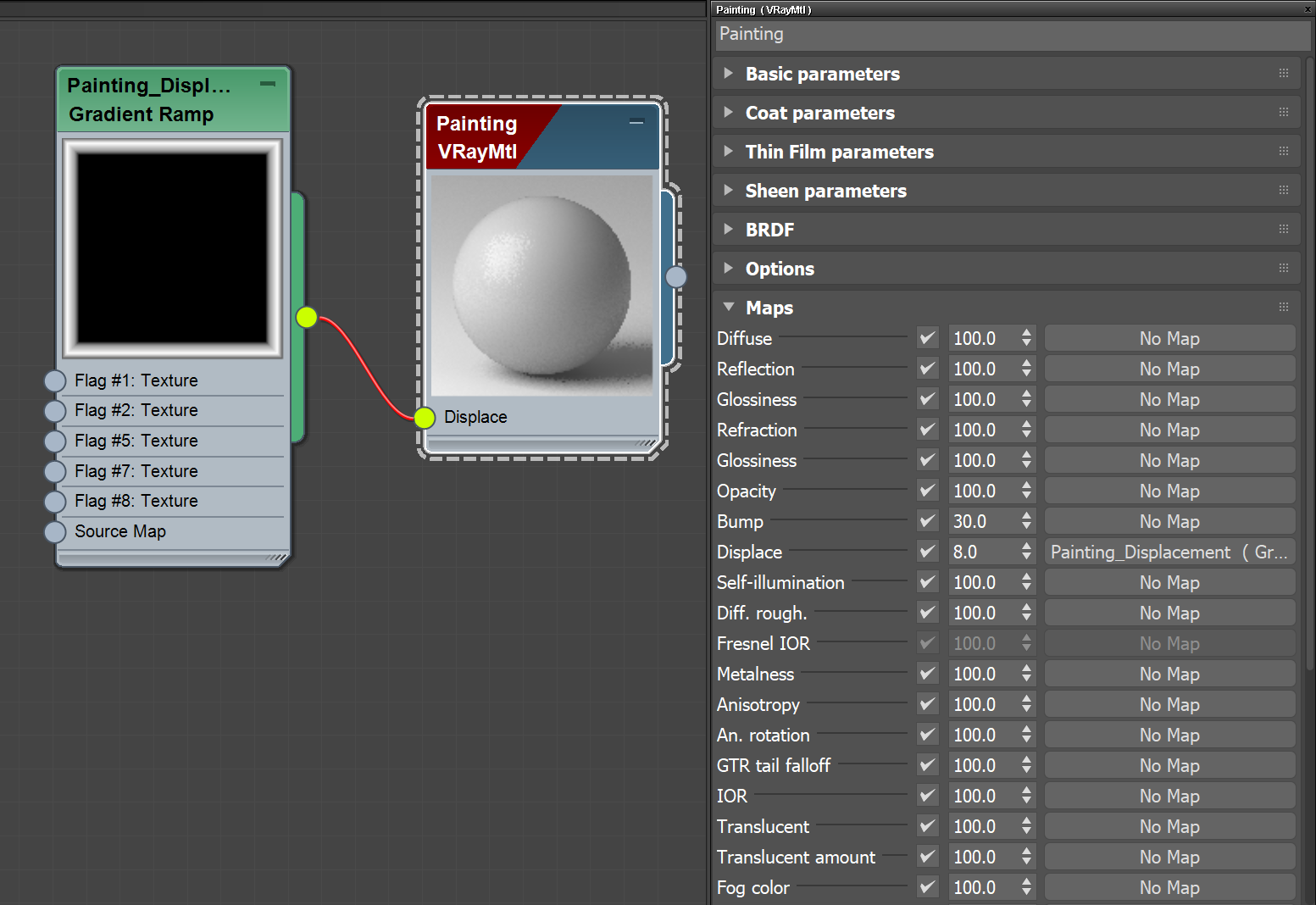Select the Gradient Ramp preview thumbnail
The height and width of the screenshot is (905, 1316).
[x=173, y=247]
